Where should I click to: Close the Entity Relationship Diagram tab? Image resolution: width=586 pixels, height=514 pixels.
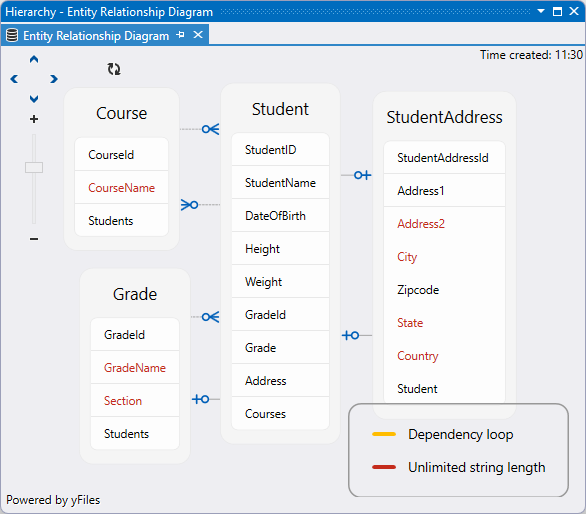198,35
